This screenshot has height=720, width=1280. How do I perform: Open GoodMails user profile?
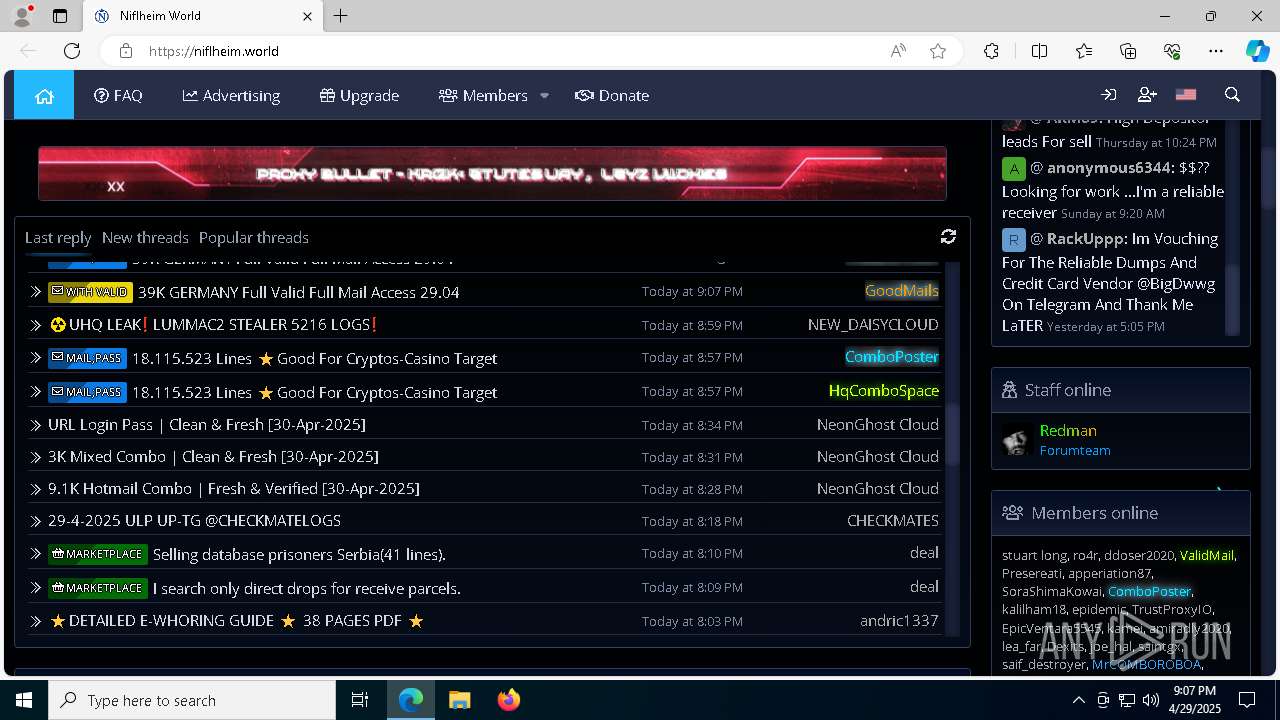[x=901, y=290]
